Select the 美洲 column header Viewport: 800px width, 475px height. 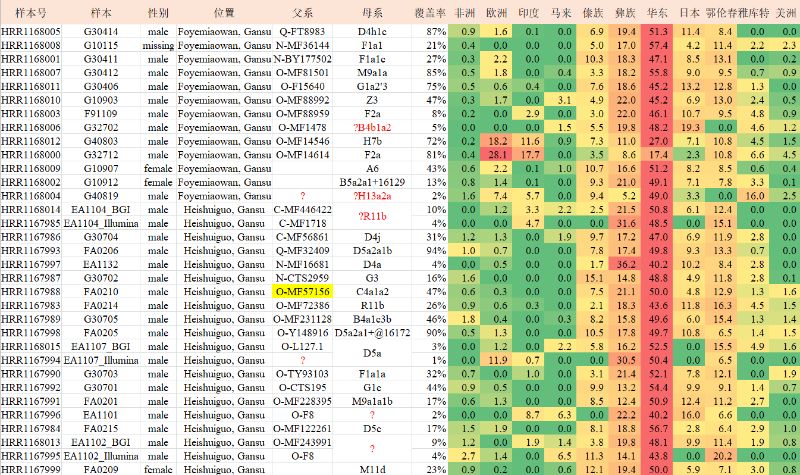[786, 13]
